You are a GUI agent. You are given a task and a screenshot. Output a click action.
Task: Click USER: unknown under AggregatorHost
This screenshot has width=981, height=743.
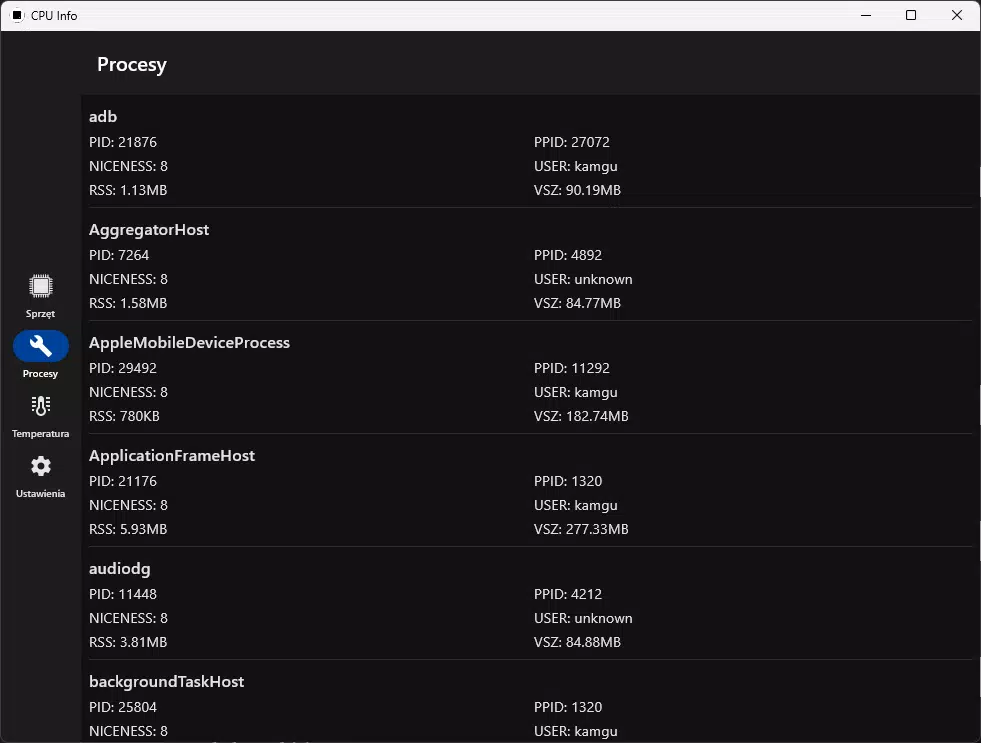coord(583,280)
